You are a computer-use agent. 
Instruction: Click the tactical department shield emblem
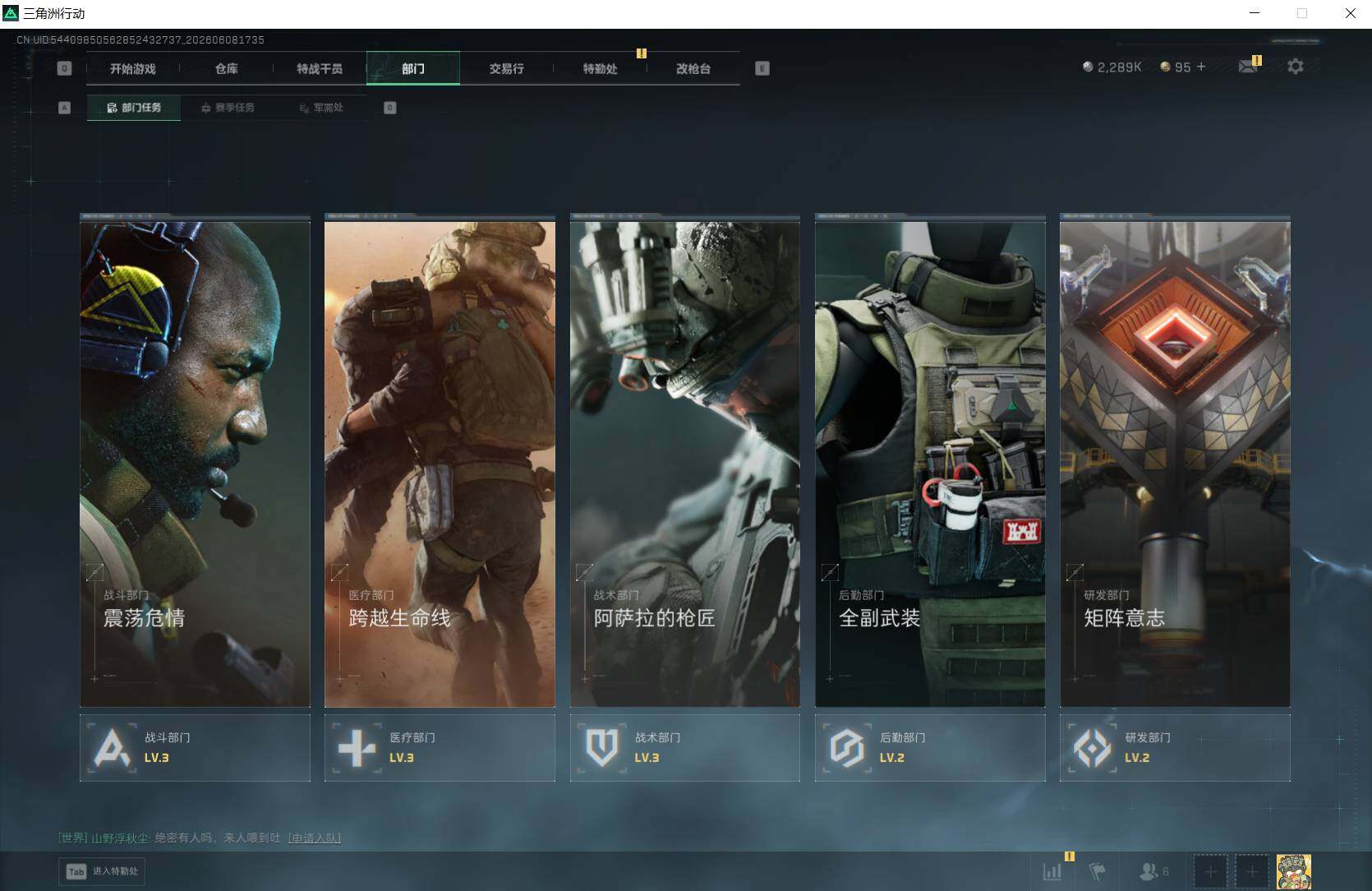point(601,748)
